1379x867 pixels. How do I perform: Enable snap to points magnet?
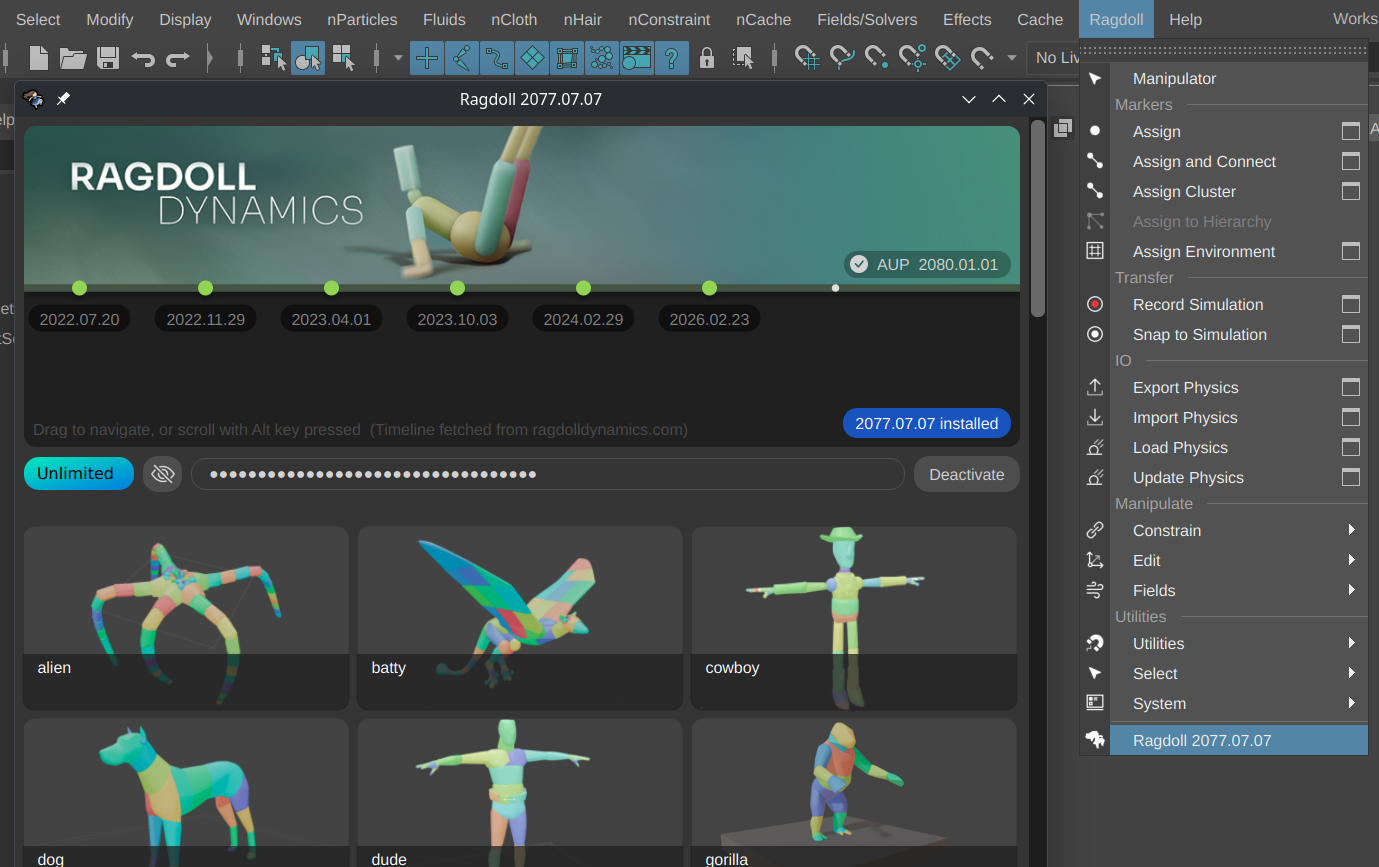tap(877, 58)
